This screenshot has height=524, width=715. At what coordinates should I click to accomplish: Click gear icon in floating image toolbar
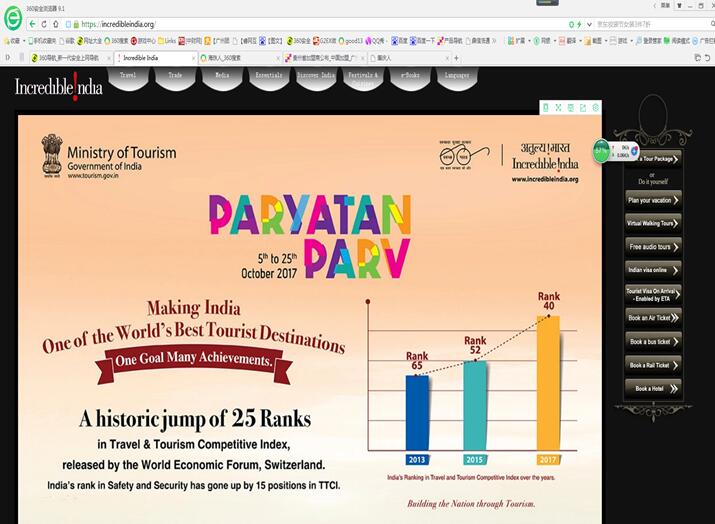[x=596, y=108]
